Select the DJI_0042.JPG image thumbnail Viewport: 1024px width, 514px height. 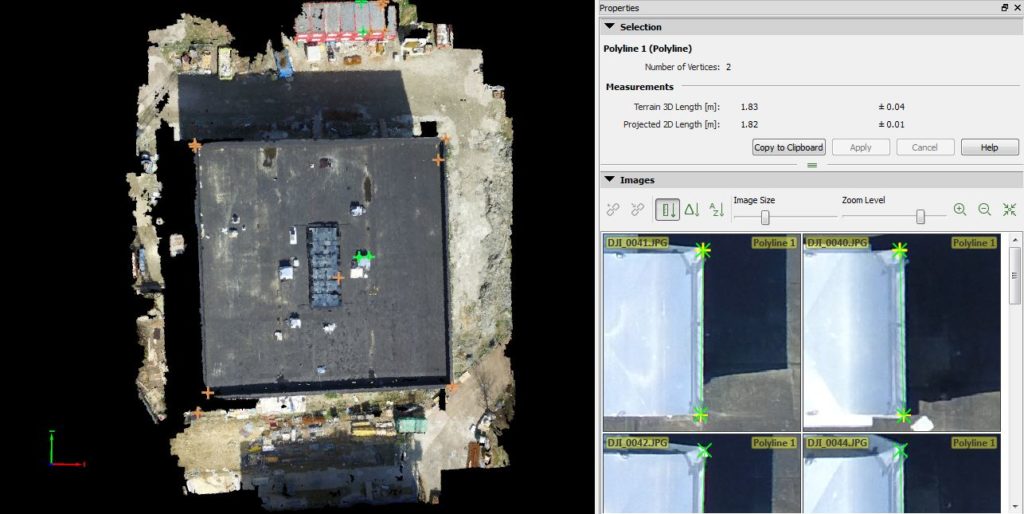click(702, 474)
